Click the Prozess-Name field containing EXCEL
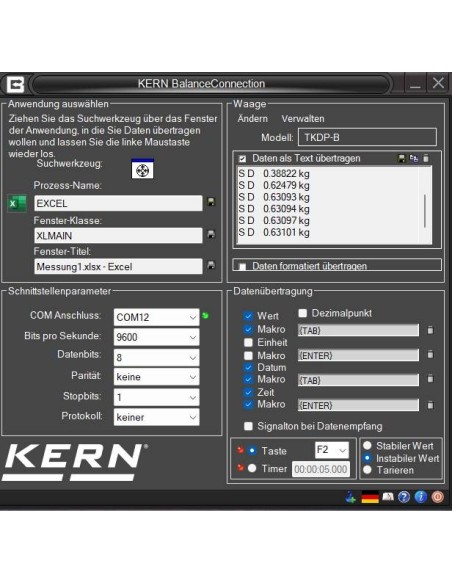The height and width of the screenshot is (584, 452). click(x=118, y=203)
